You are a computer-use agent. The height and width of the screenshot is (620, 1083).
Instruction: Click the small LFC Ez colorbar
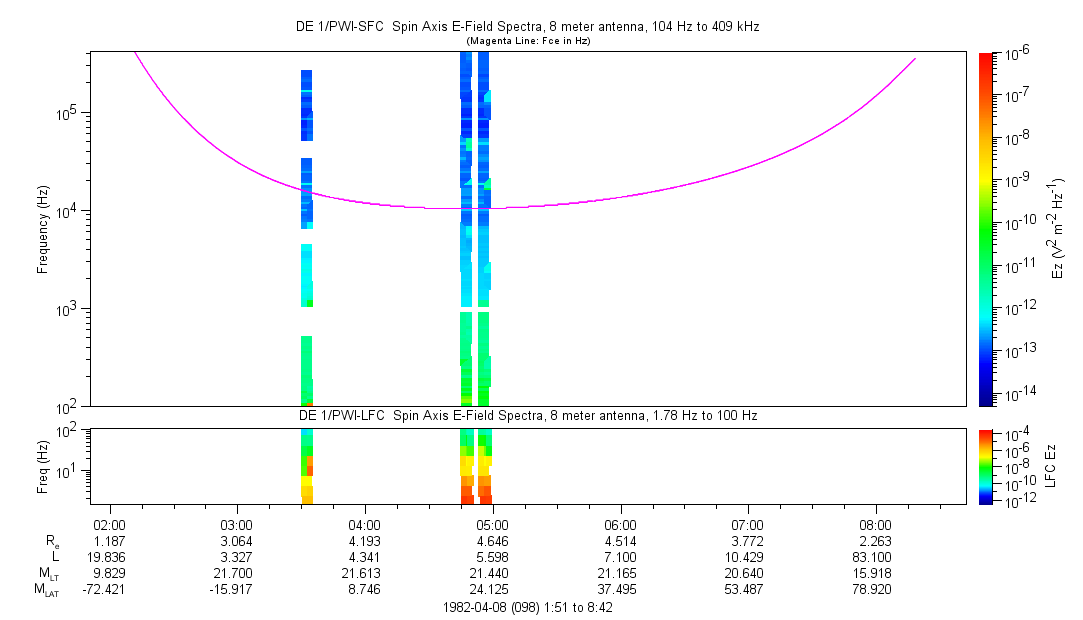(x=986, y=467)
